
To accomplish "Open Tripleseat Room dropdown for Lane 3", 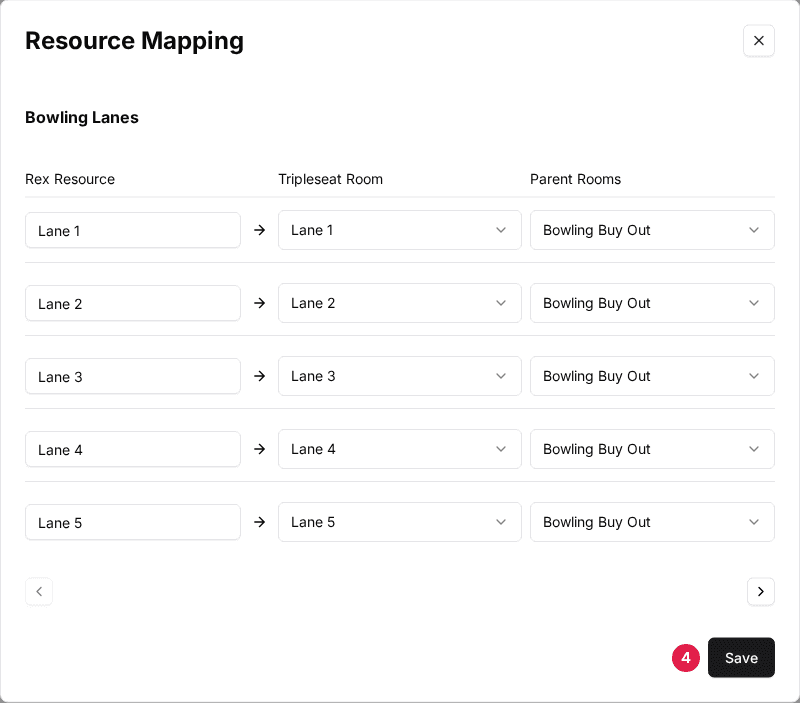I will pyautogui.click(x=399, y=376).
